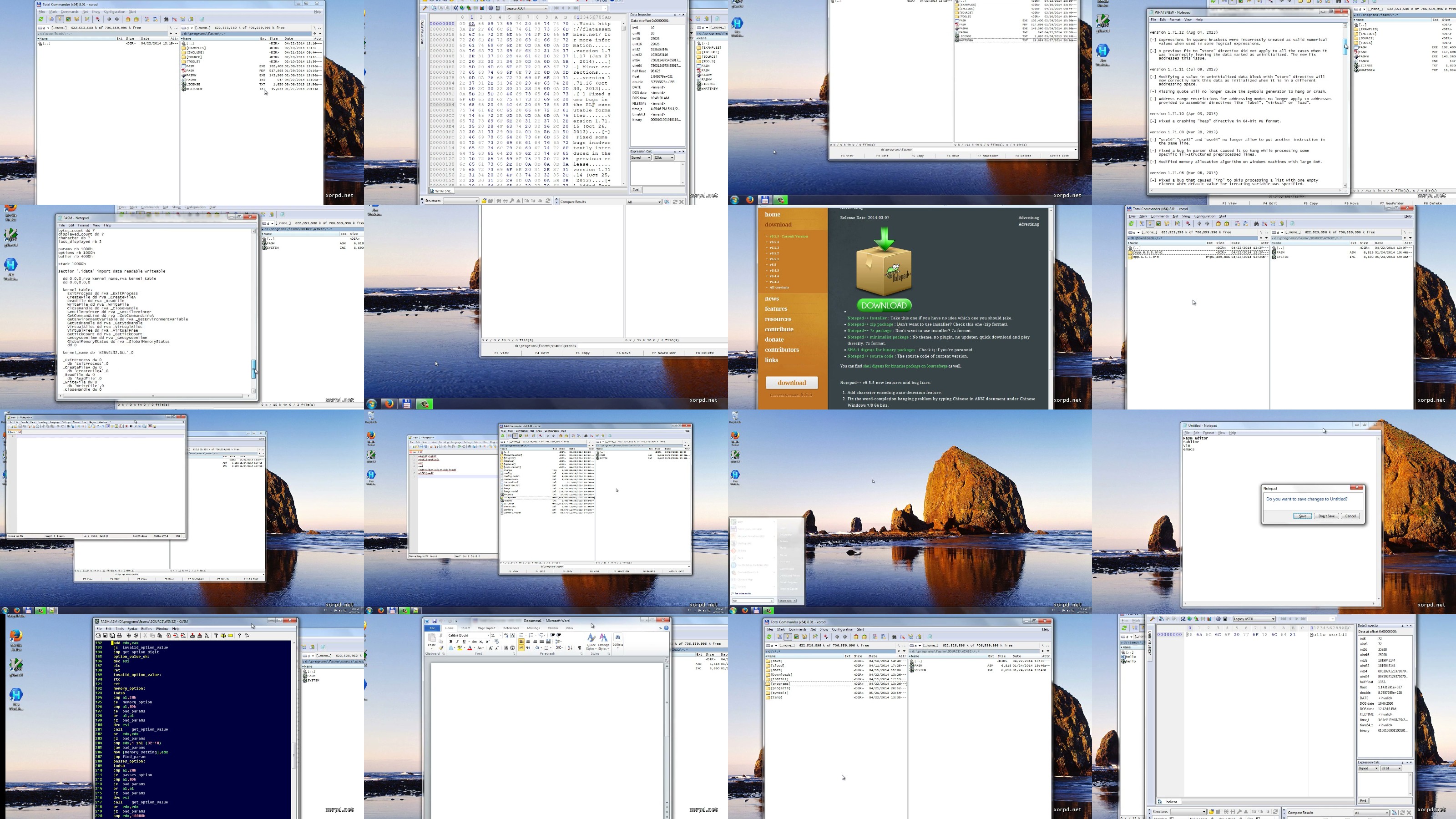Image resolution: width=1456 pixels, height=819 pixels.
Task: Toggle Superscript in Word's Font group
Action: (488, 642)
